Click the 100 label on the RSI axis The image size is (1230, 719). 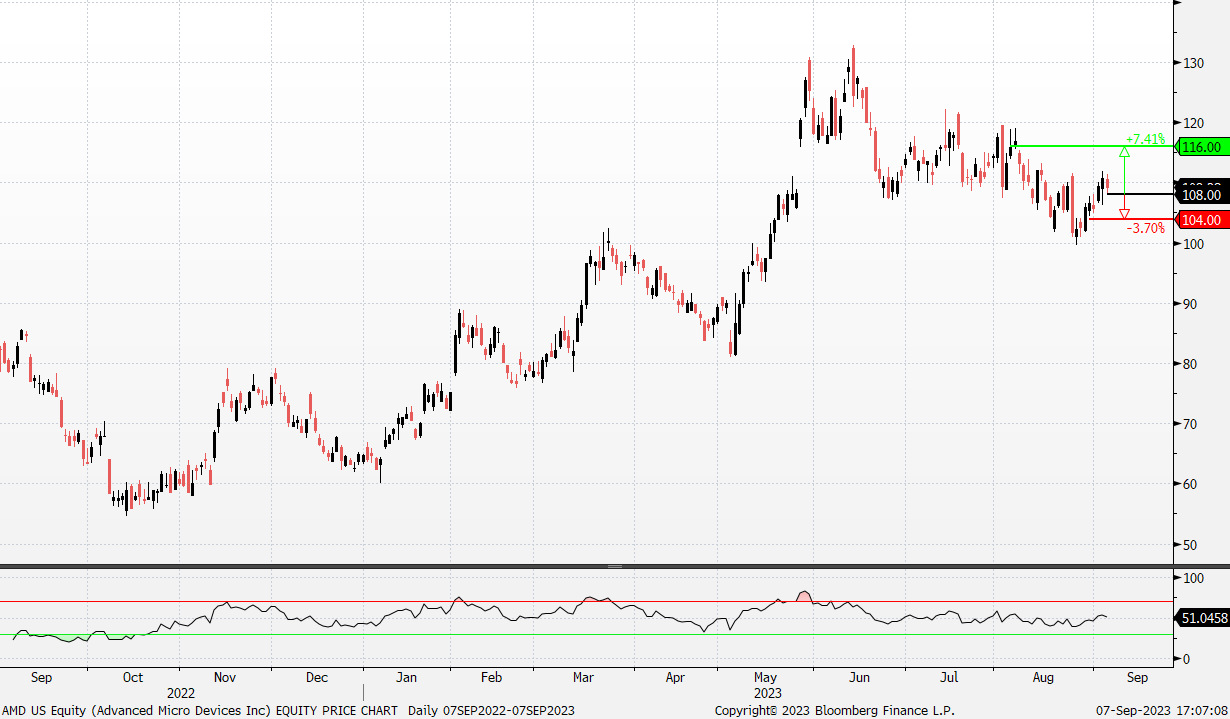[1193, 579]
